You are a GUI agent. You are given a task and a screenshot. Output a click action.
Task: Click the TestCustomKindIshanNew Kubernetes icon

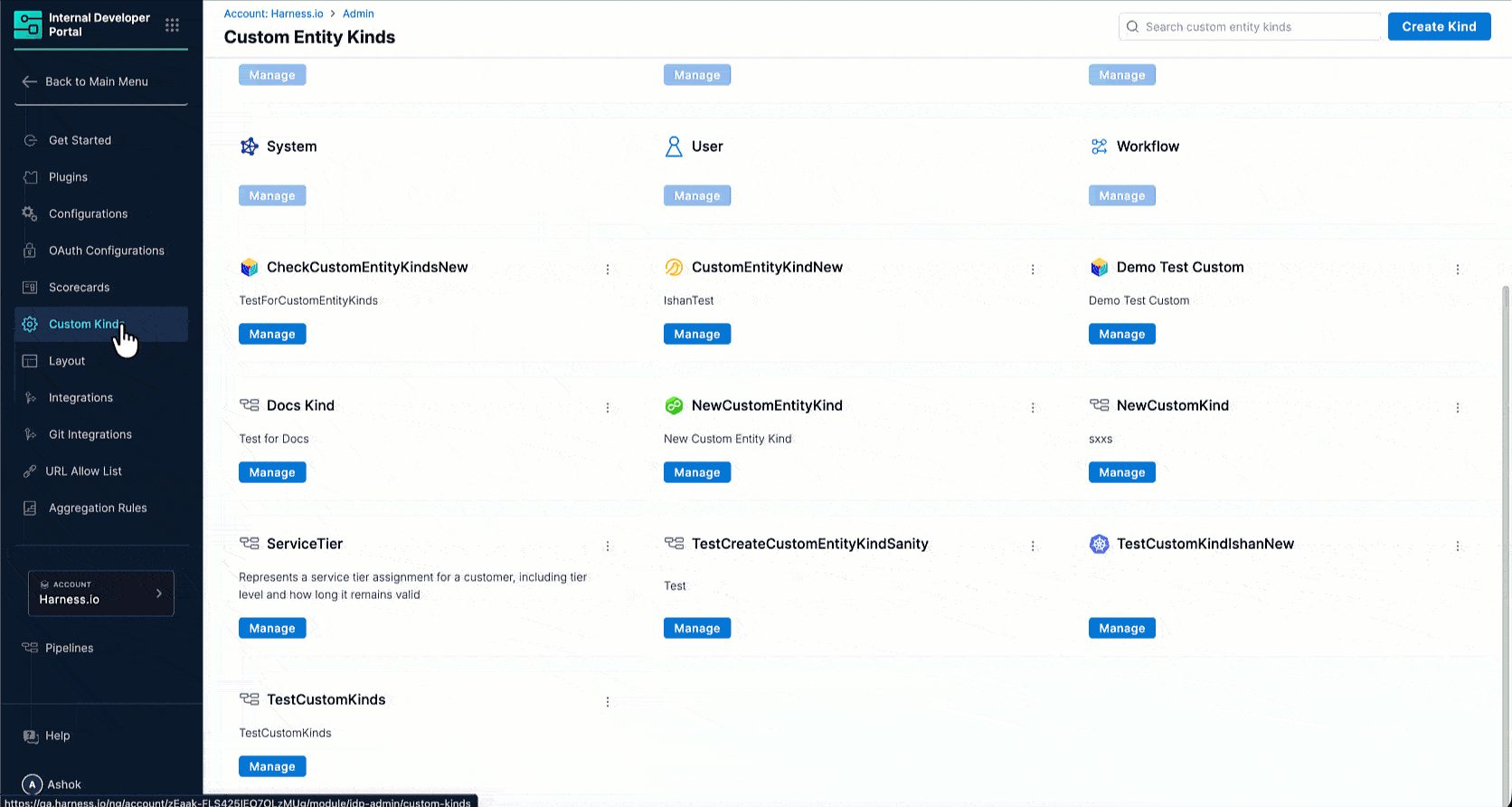tap(1099, 545)
